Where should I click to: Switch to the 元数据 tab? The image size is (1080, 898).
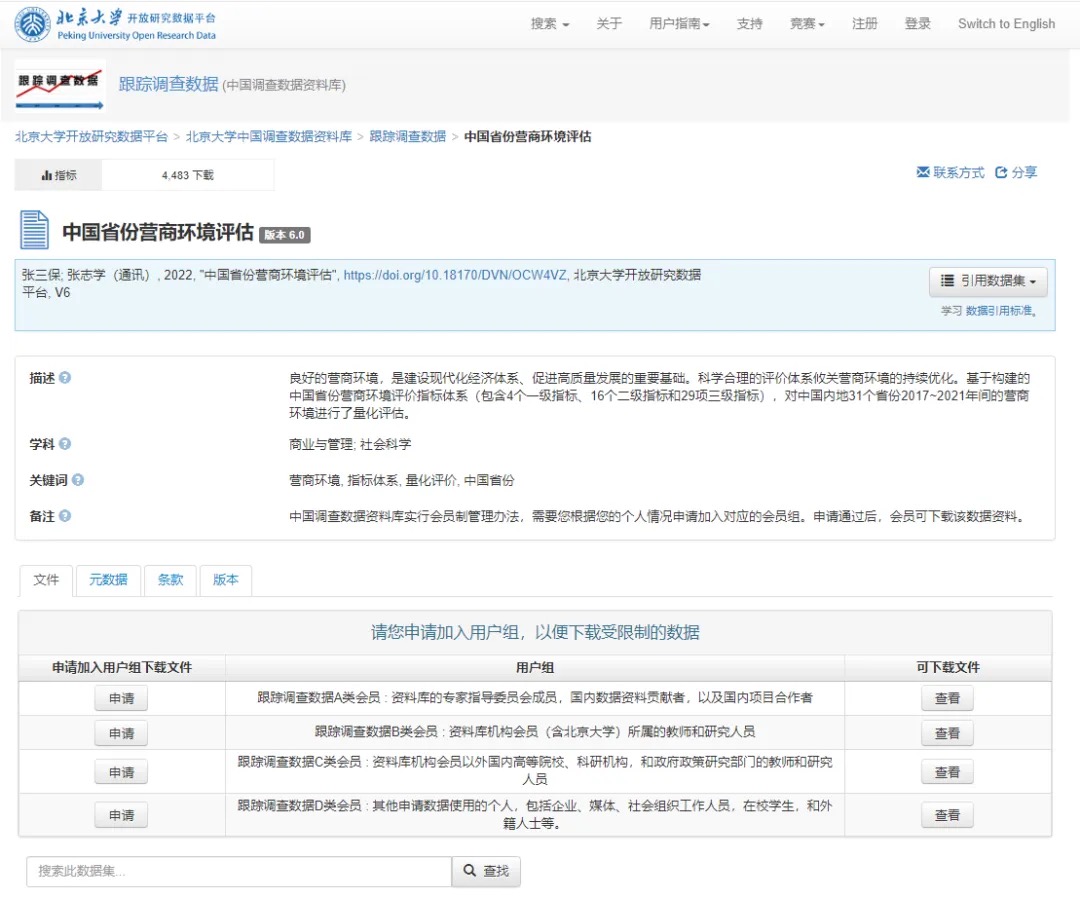(108, 580)
